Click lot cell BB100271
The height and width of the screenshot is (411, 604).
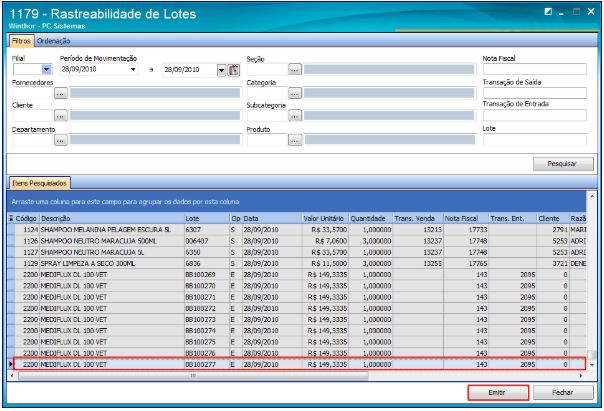click(x=206, y=297)
